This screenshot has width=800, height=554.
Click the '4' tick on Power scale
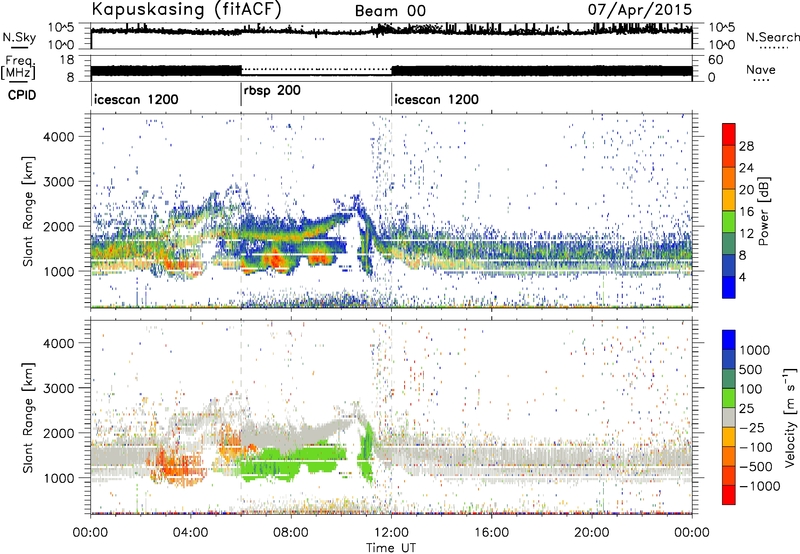[742, 277]
